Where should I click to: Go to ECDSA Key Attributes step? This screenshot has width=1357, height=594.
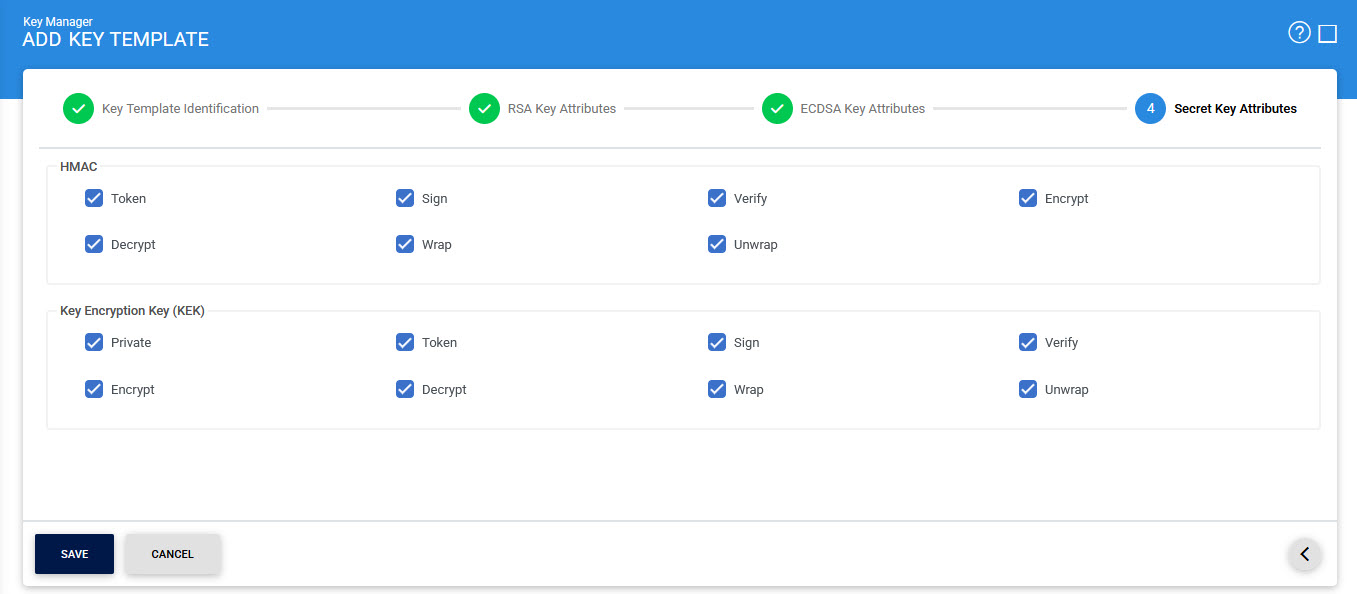[863, 109]
